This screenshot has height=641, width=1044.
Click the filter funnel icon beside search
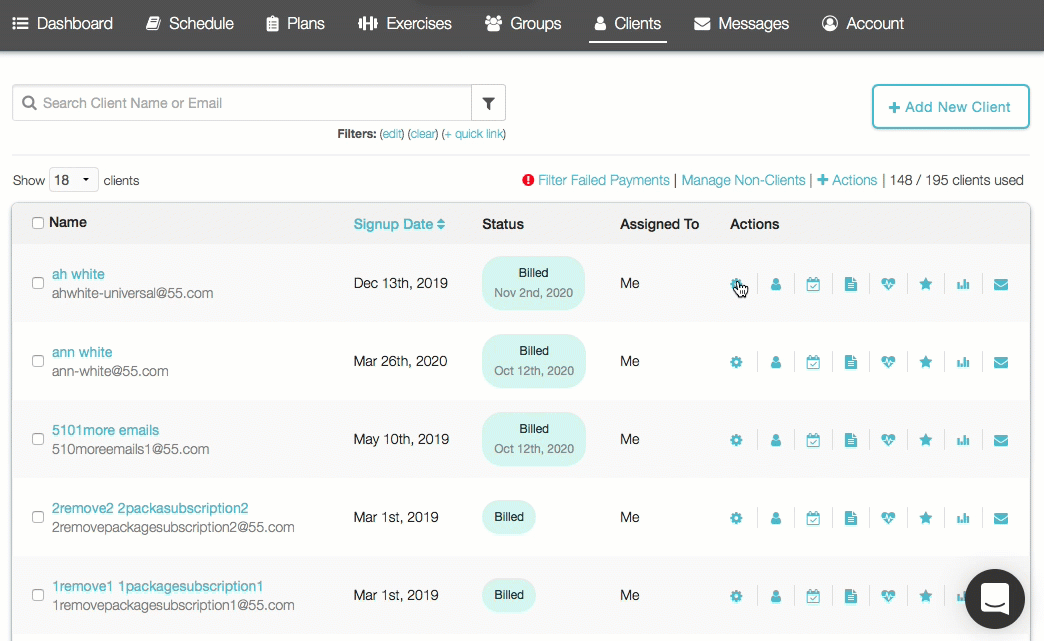(x=489, y=103)
